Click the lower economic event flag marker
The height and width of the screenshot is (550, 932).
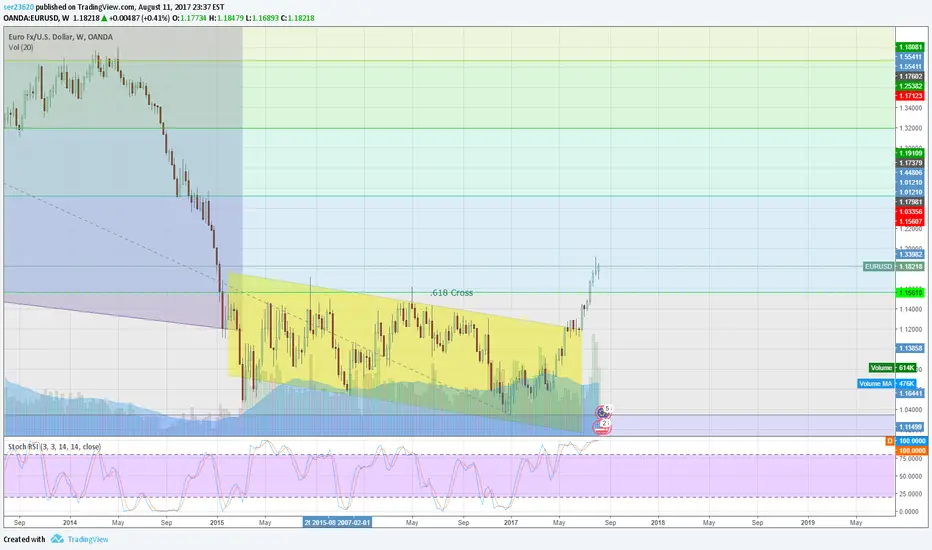pos(602,425)
